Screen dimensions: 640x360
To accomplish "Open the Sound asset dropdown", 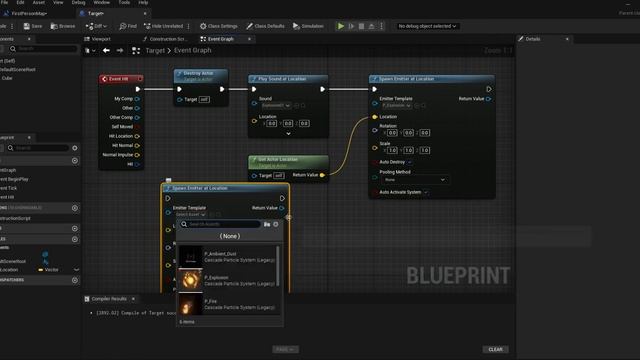I will (x=276, y=105).
